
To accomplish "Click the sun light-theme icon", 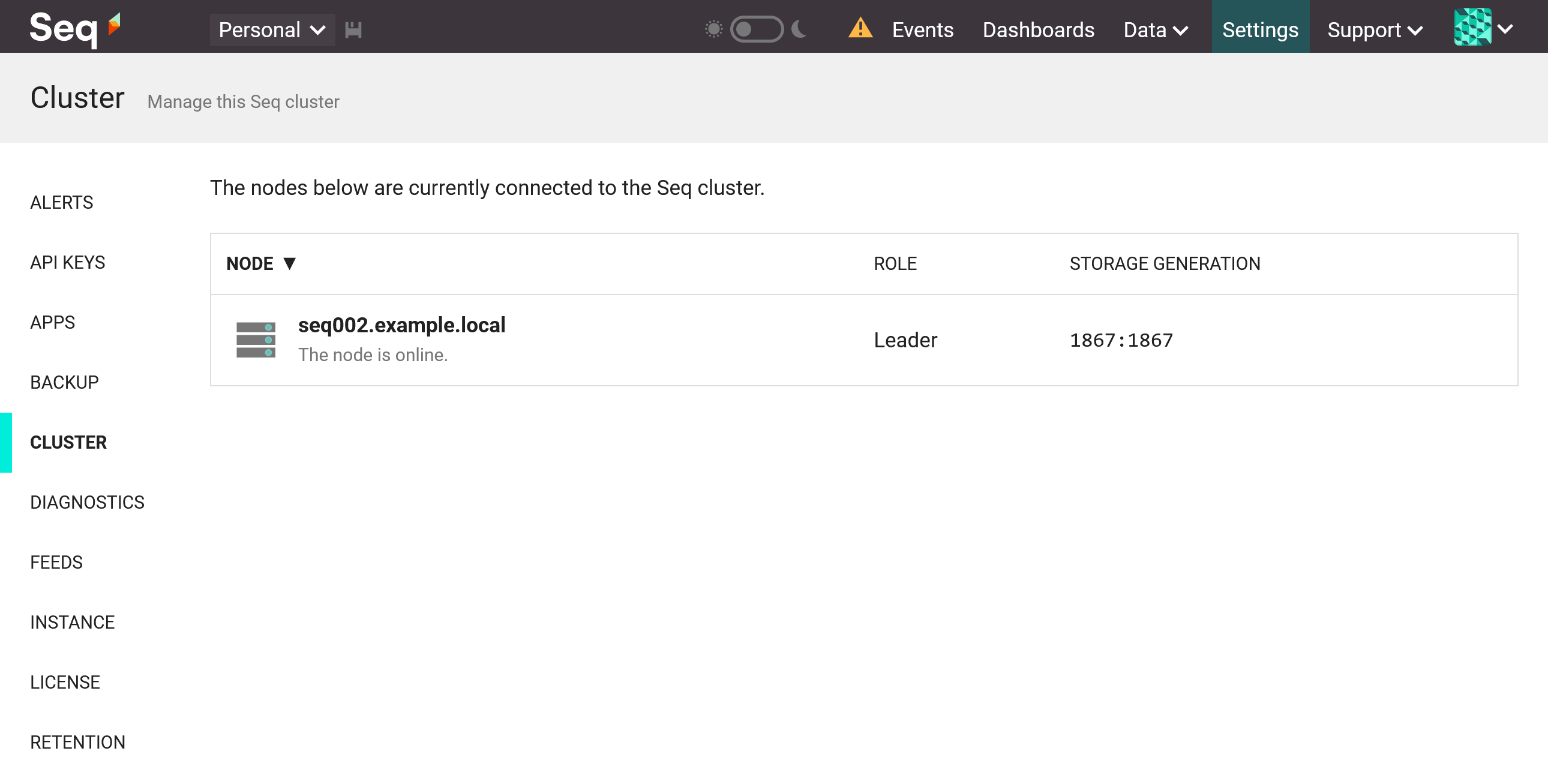I will click(713, 29).
